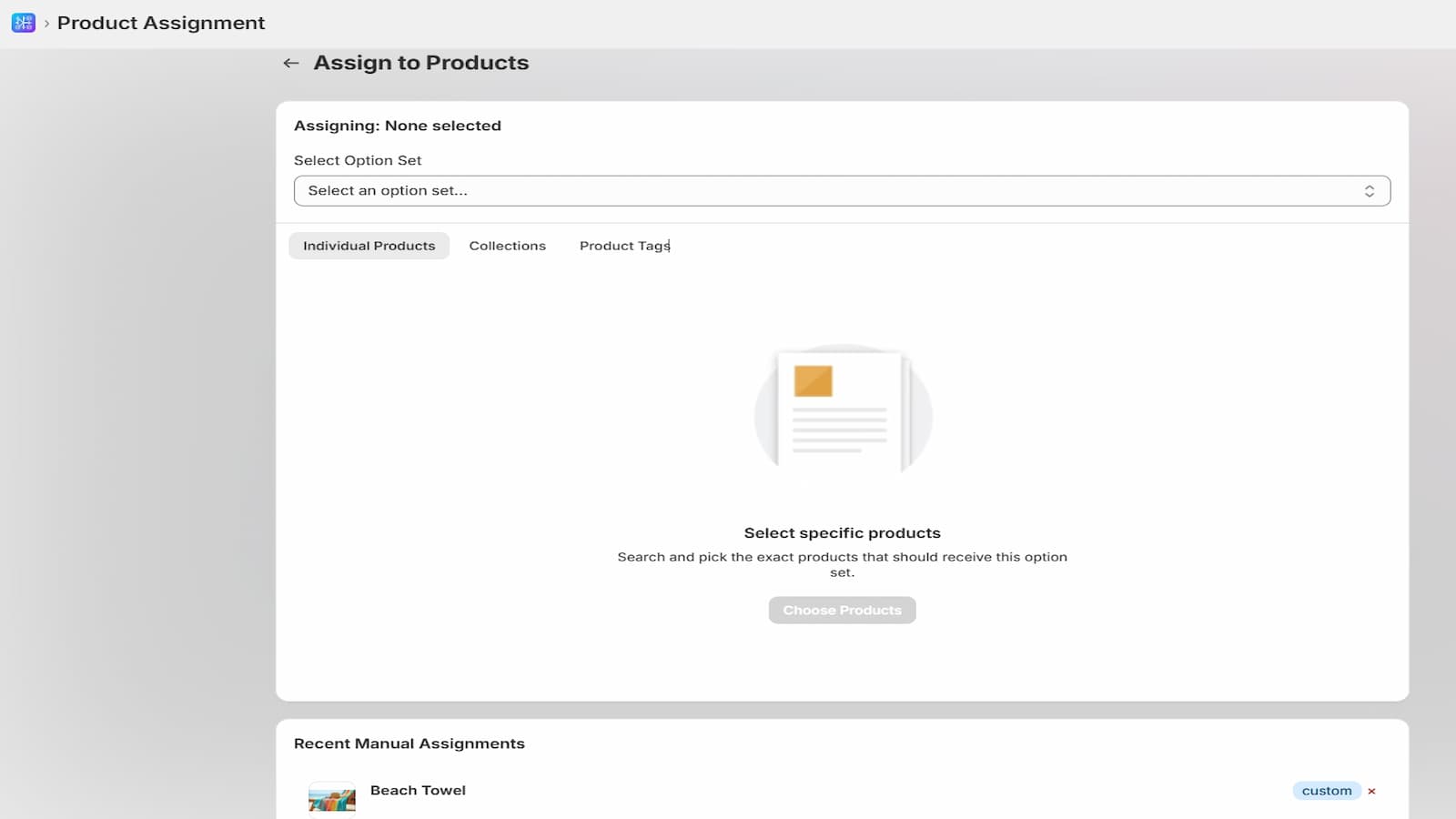
Task: Click the custom badge next to Beach Towel
Action: 1327,790
